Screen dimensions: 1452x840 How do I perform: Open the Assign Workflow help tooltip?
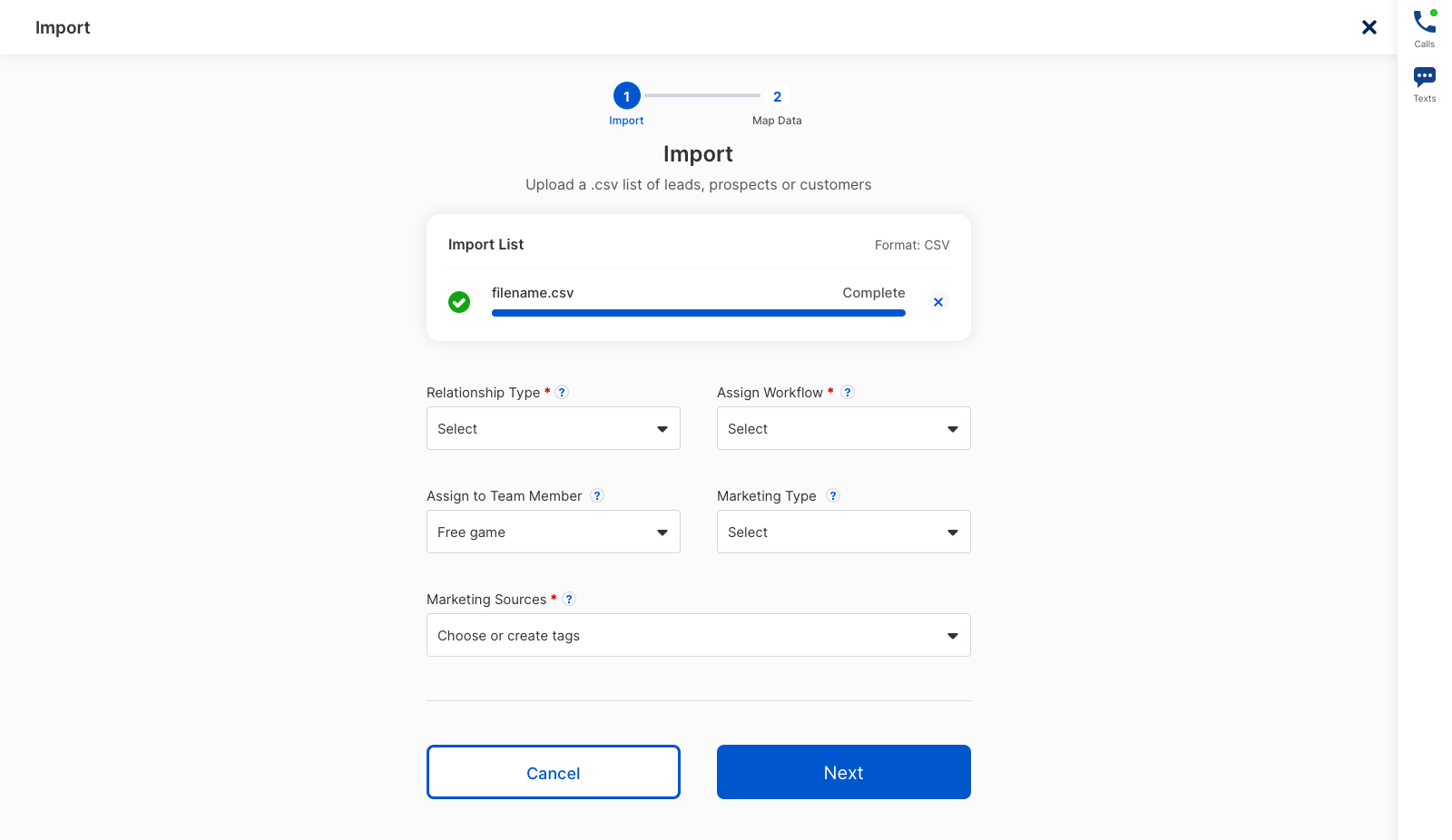[848, 392]
